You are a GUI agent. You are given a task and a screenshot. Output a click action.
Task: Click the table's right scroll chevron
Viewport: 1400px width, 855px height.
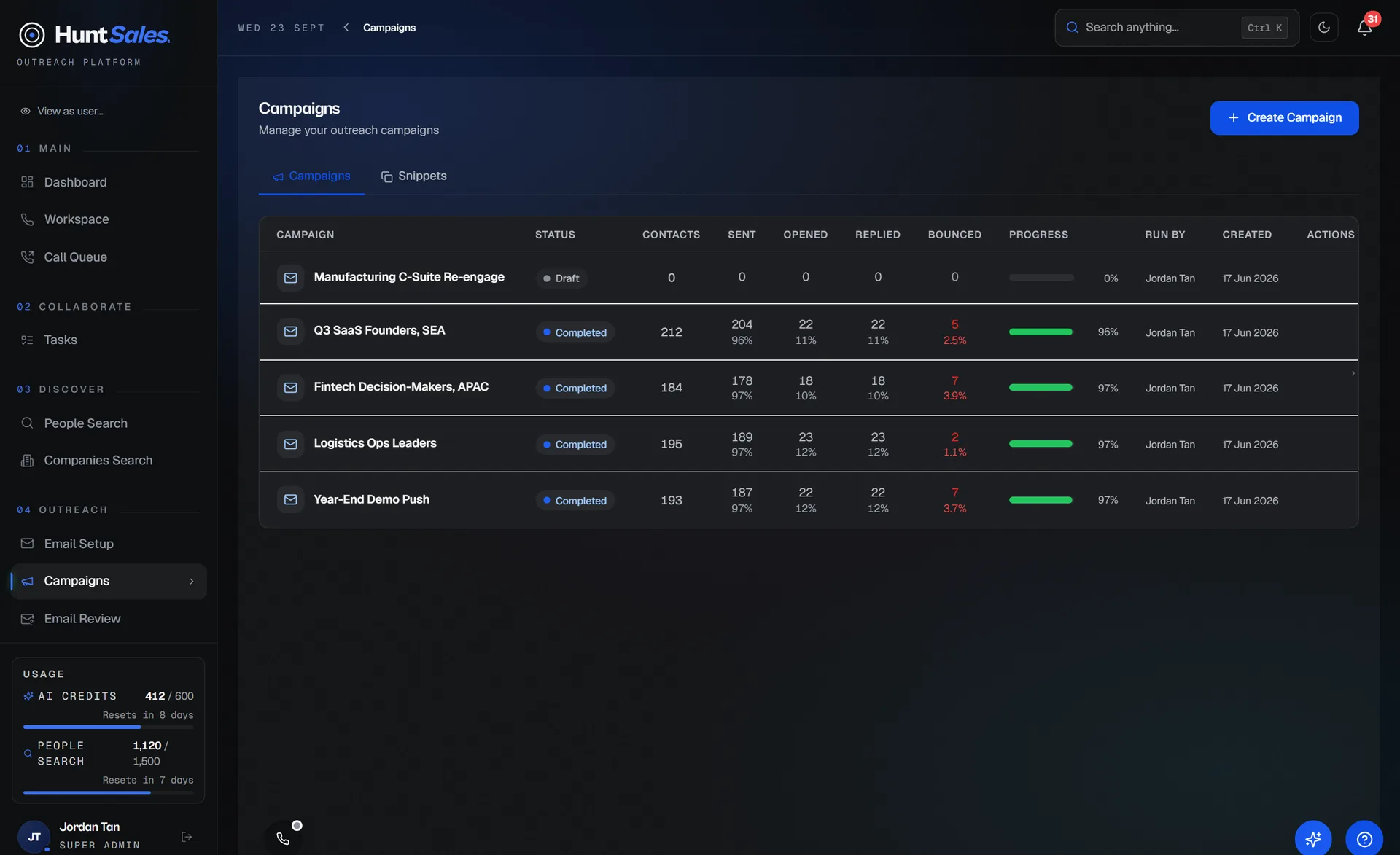tap(1353, 373)
